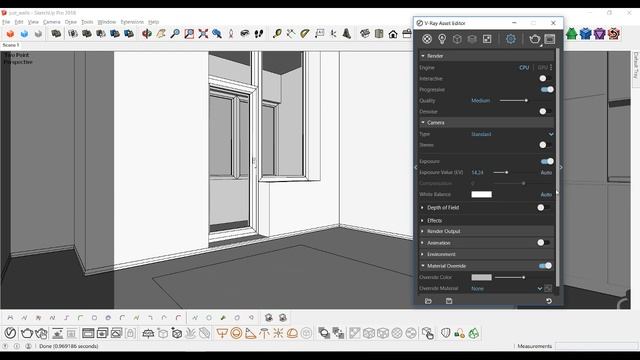Image resolution: width=640 pixels, height=360 pixels.
Task: Open the White Balance color swatch
Action: coord(481,194)
